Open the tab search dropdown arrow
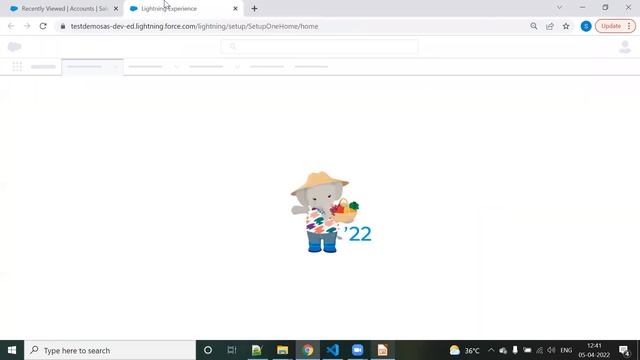This screenshot has height=360, width=640. tap(560, 7)
